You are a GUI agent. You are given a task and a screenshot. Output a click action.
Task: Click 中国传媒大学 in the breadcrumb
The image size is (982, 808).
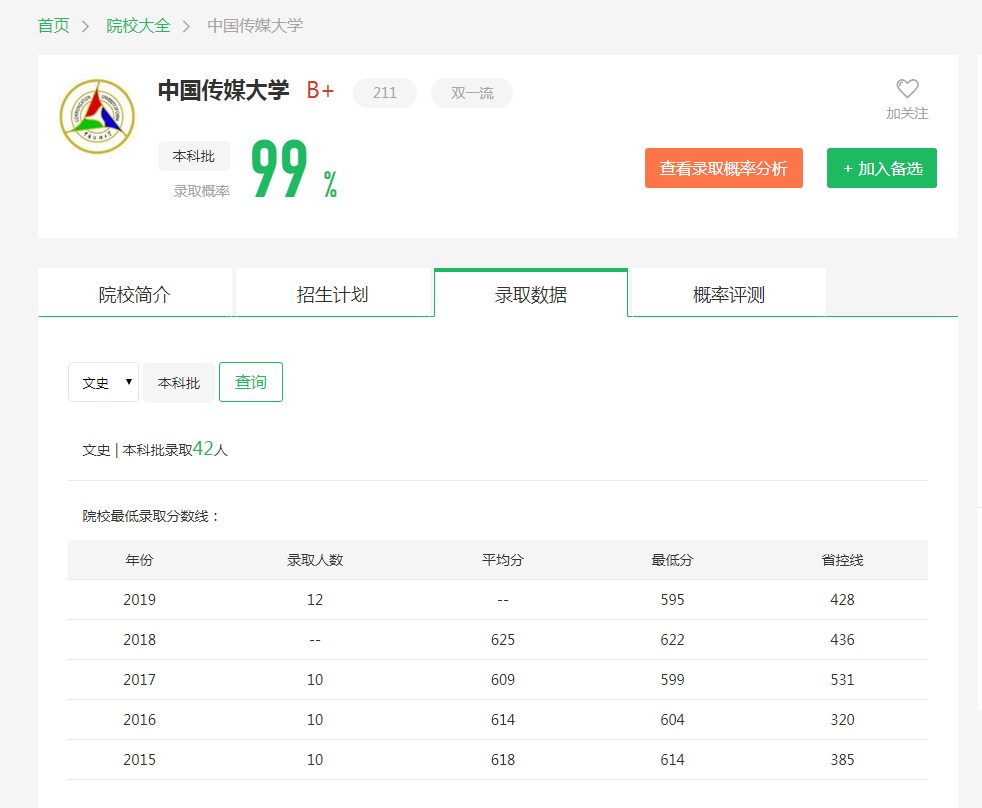point(255,26)
